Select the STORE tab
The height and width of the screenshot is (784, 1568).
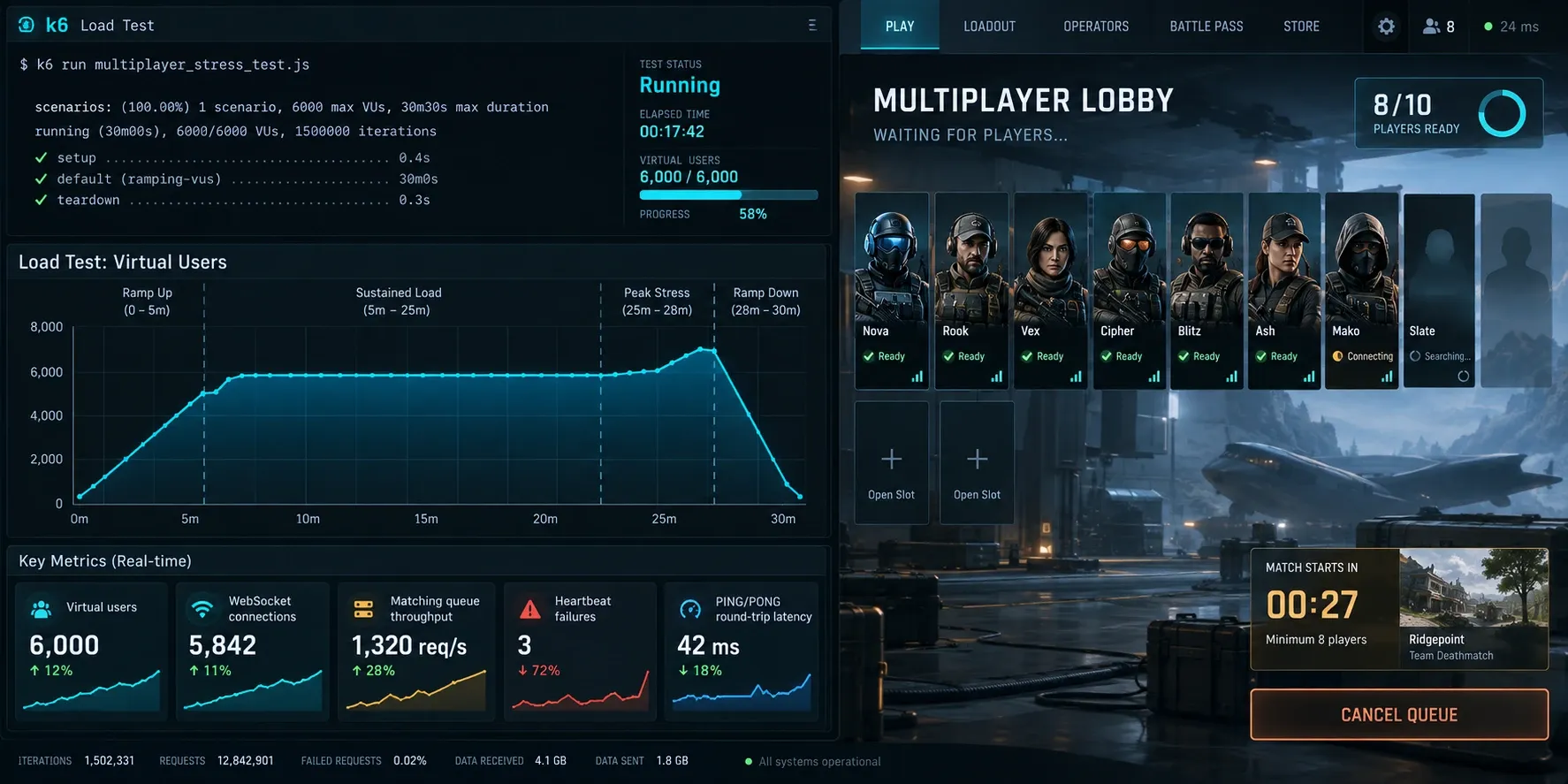coord(1301,27)
